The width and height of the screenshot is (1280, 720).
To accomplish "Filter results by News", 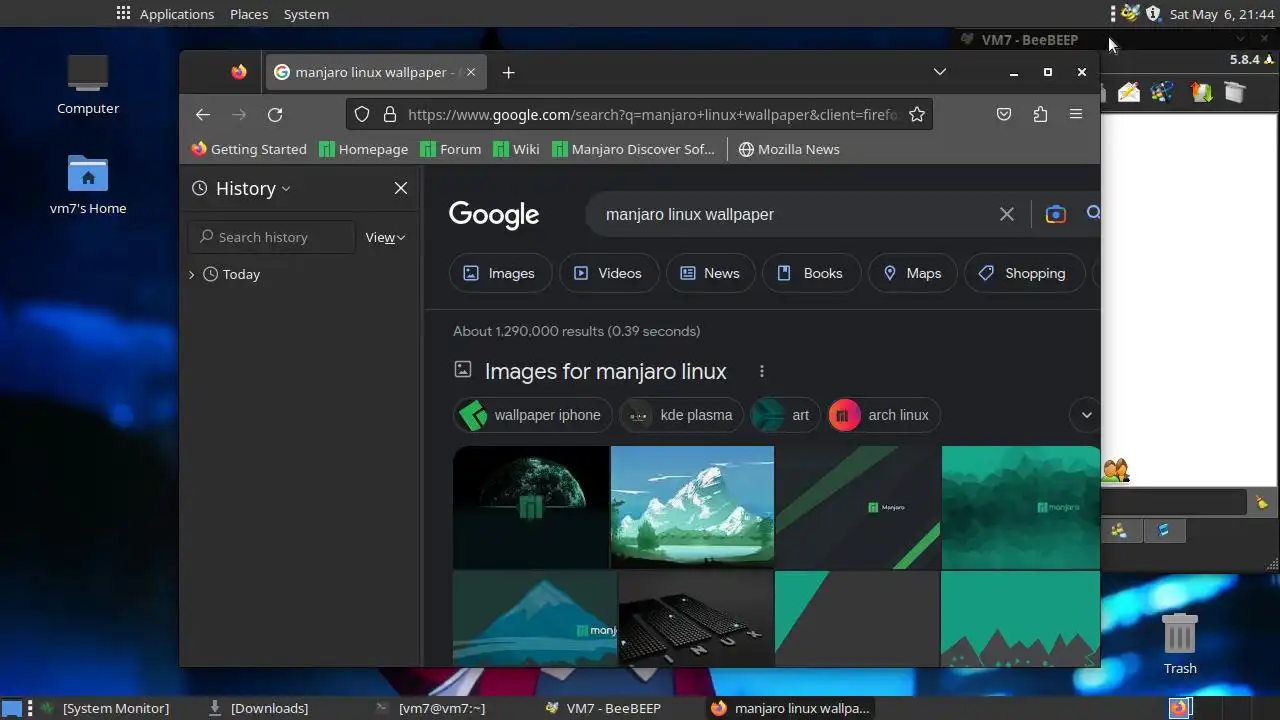I will [x=710, y=273].
